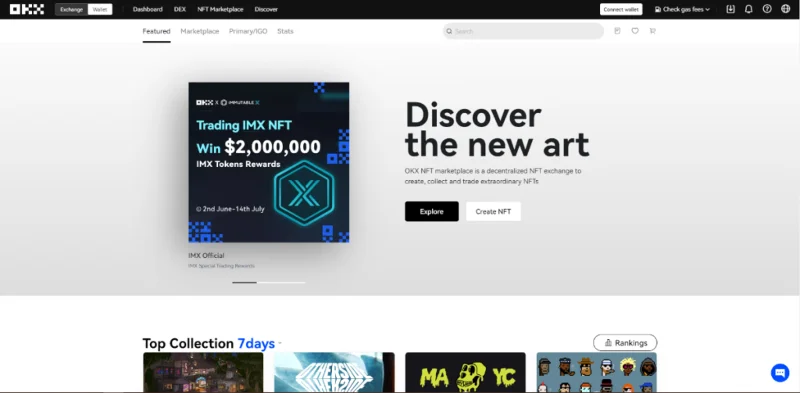The image size is (800, 393).
Task: Open the shopping cart icon
Action: point(653,31)
